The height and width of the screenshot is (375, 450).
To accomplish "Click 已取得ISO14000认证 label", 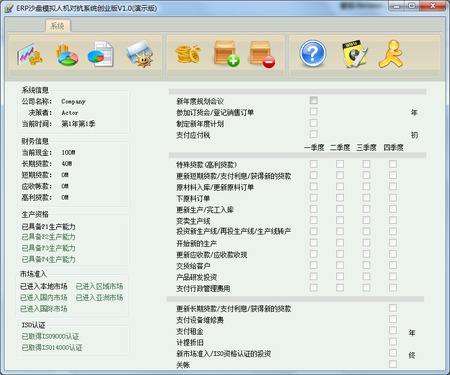I will point(52,348).
